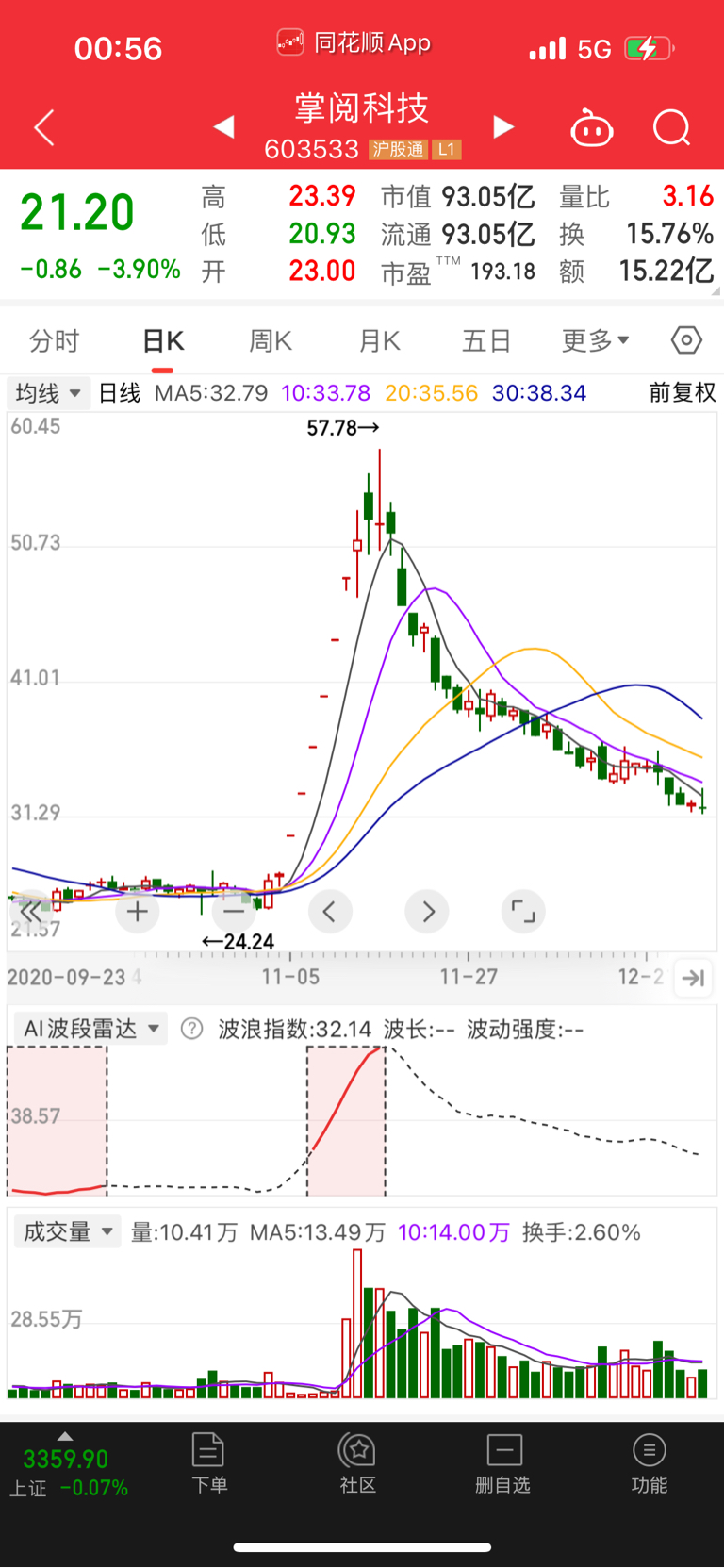The height and width of the screenshot is (1568, 724).
Task: Tap the double-left rewind chart button
Action: pyautogui.click(x=31, y=912)
